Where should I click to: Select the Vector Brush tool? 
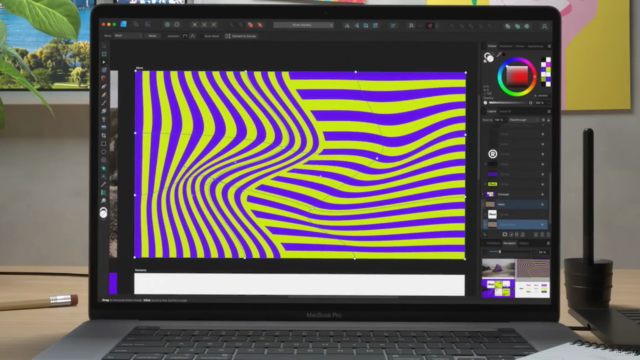[x=104, y=103]
